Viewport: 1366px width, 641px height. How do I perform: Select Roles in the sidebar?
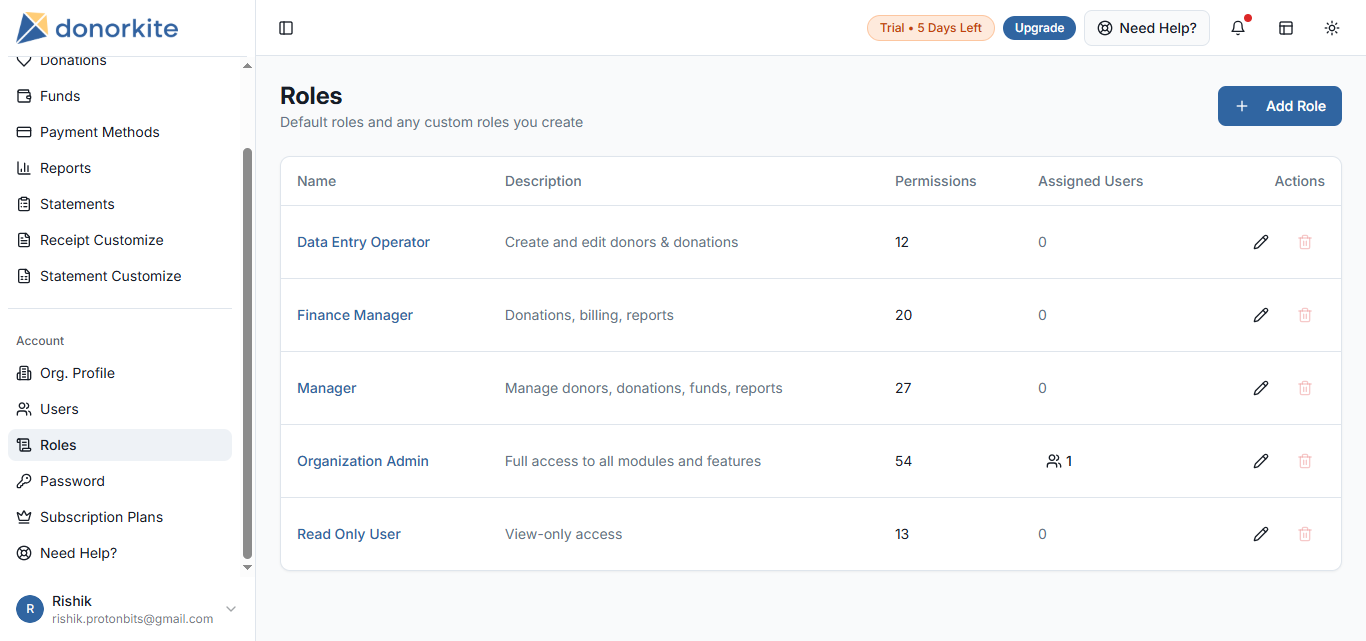(x=120, y=445)
